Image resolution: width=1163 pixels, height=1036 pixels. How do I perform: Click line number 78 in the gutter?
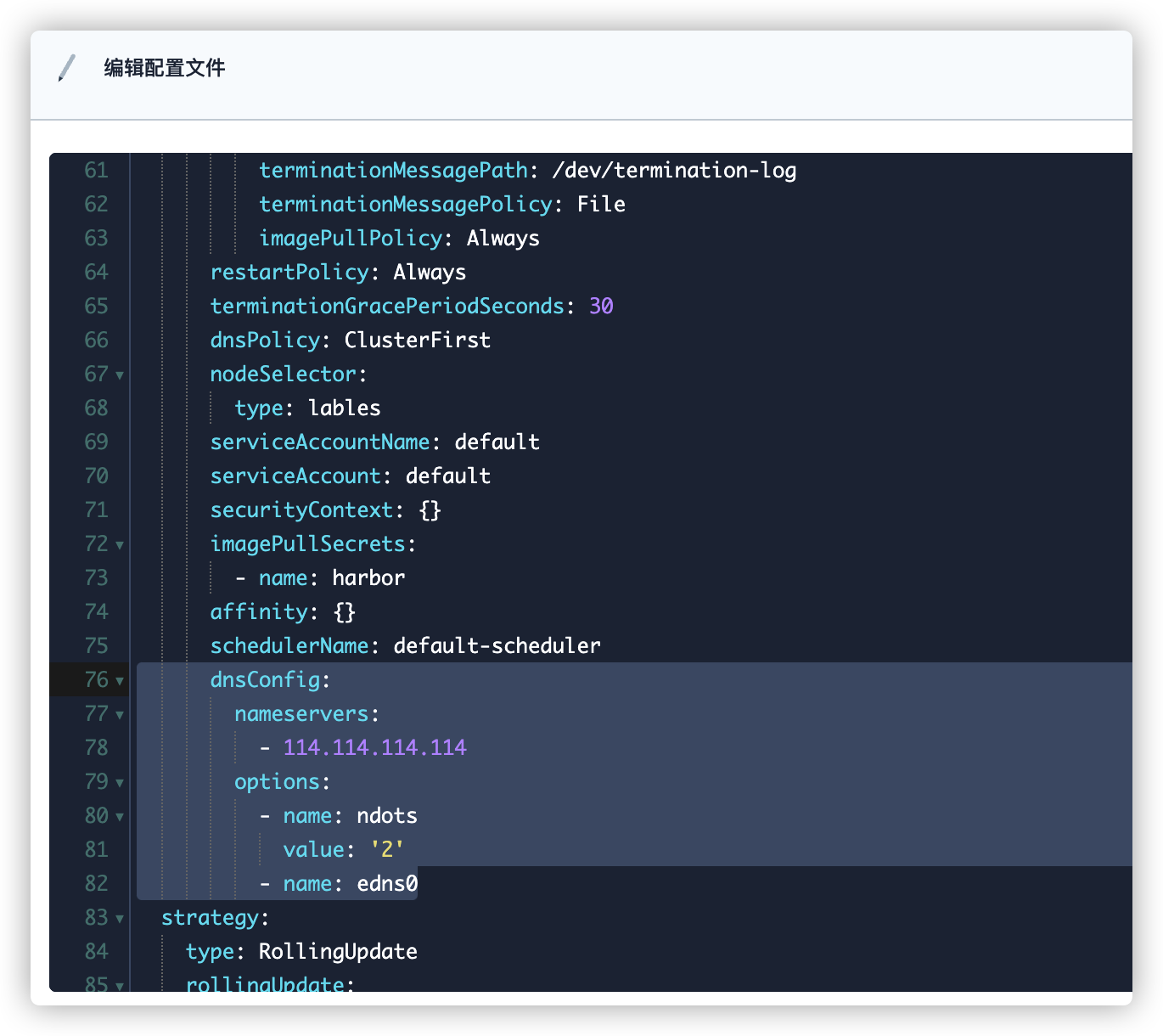[96, 747]
